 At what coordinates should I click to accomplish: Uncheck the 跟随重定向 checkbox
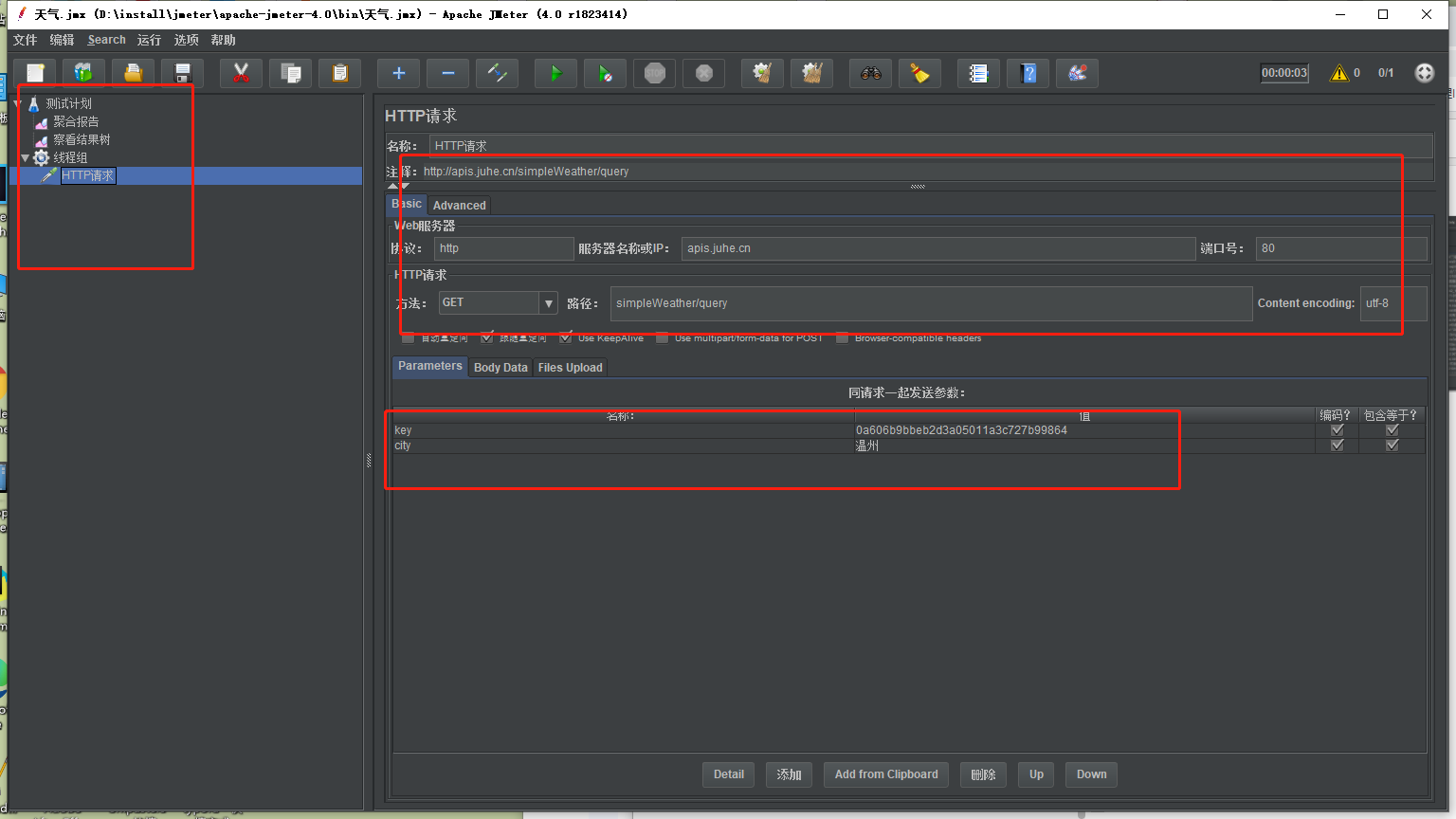pos(487,338)
